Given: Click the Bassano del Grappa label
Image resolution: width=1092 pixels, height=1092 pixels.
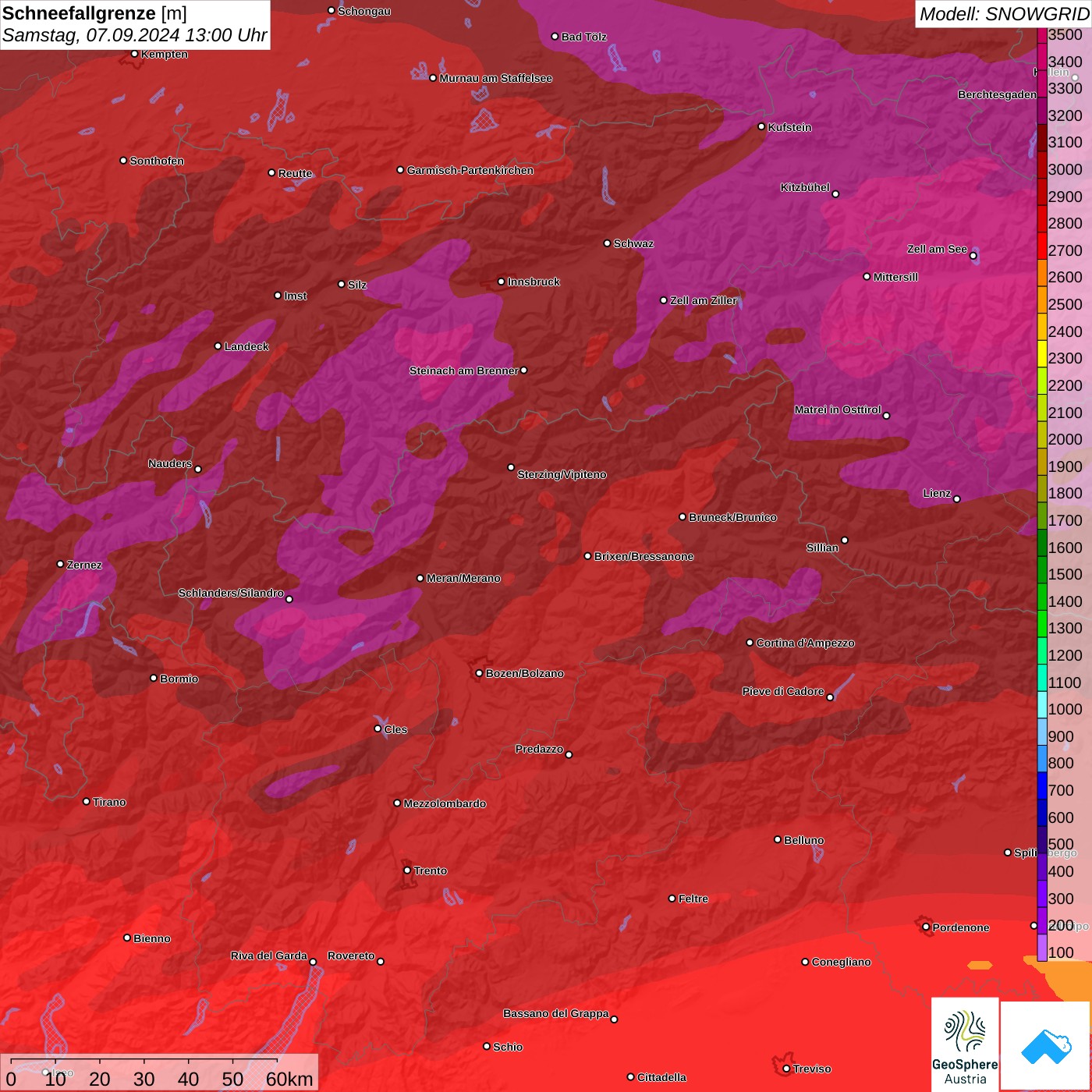Looking at the screenshot, I should [x=556, y=1013].
